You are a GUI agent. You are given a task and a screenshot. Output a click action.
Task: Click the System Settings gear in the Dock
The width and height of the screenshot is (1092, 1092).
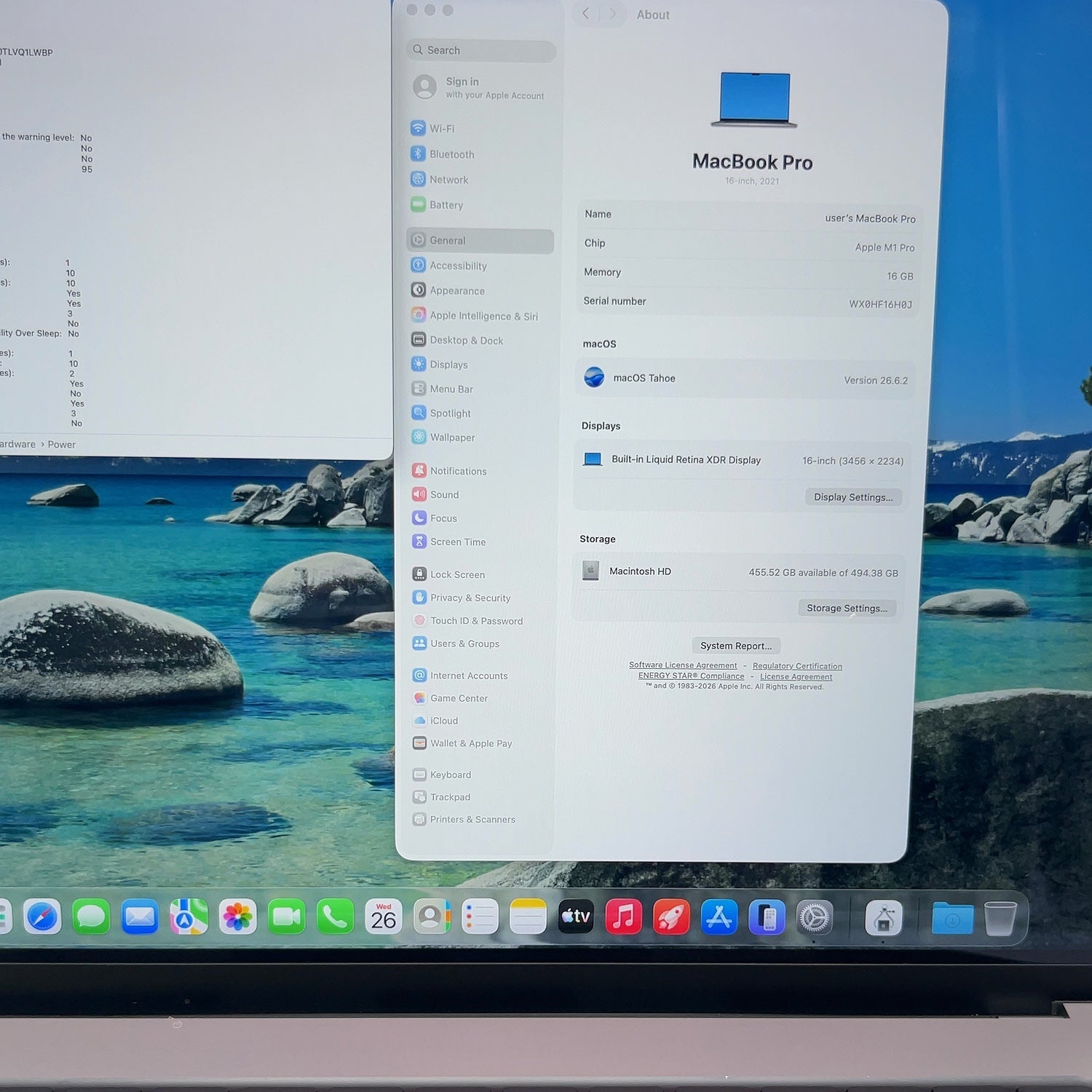(815, 917)
